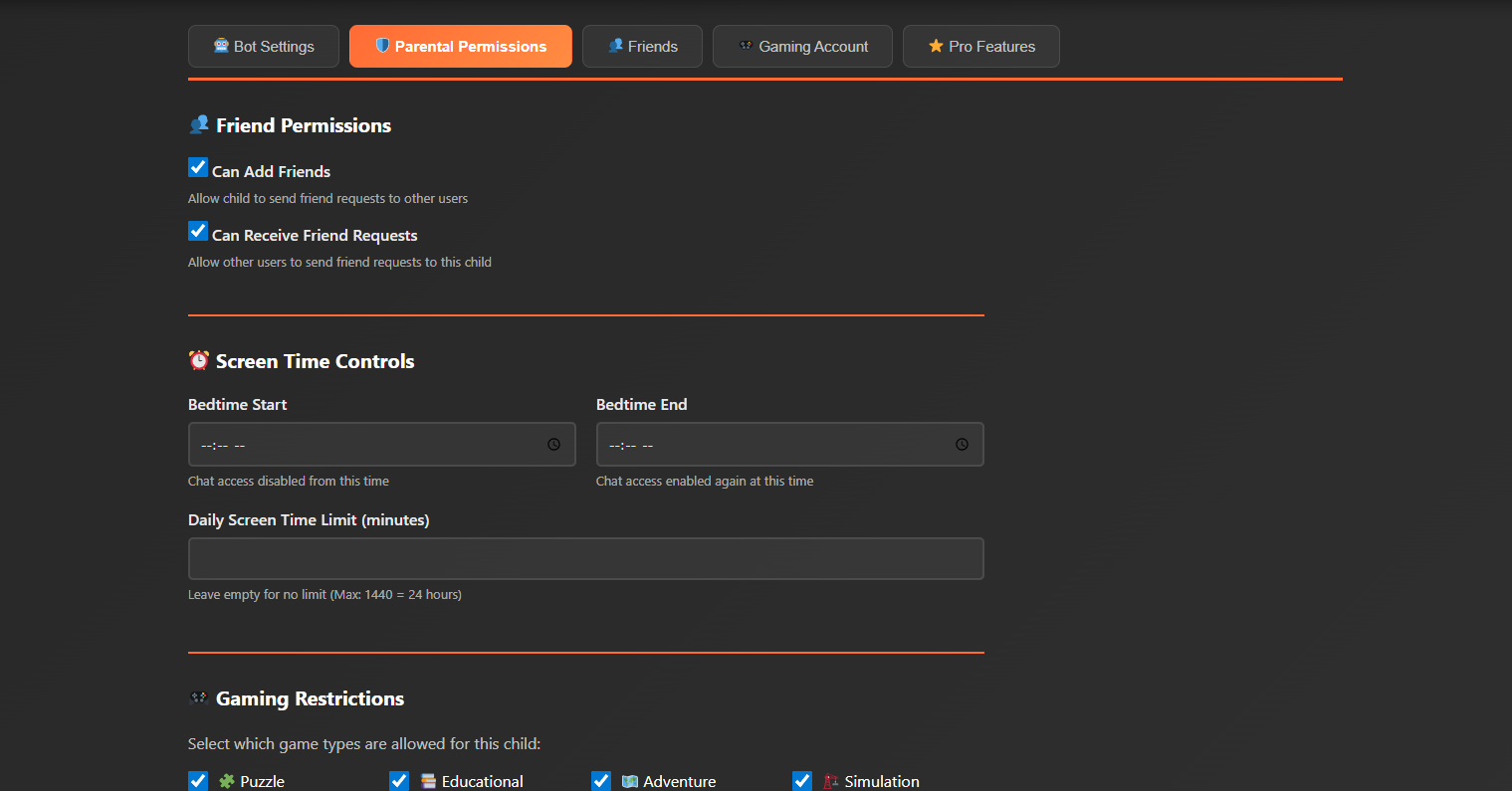Click the alarm clock icon by Screen Time Controls
Screen dimensions: 1512x791
point(199,360)
